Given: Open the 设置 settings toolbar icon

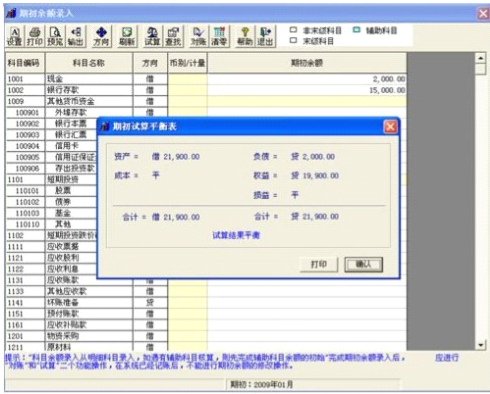Looking at the screenshot, I should point(15,36).
